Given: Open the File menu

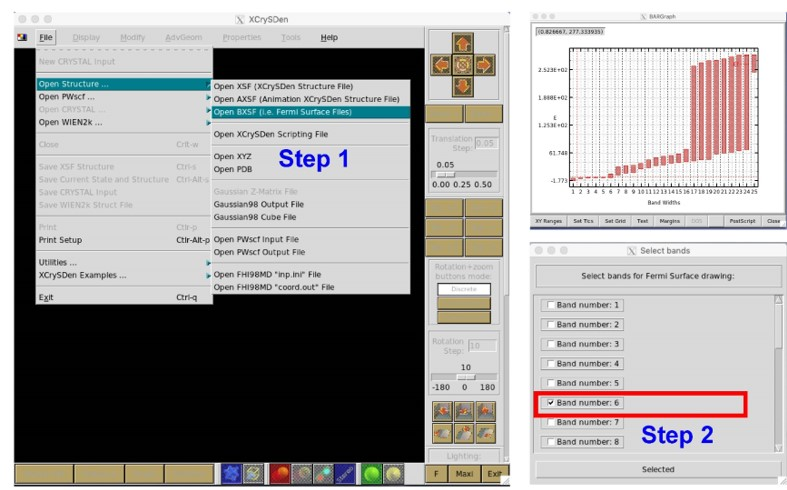Looking at the screenshot, I should 46,37.
